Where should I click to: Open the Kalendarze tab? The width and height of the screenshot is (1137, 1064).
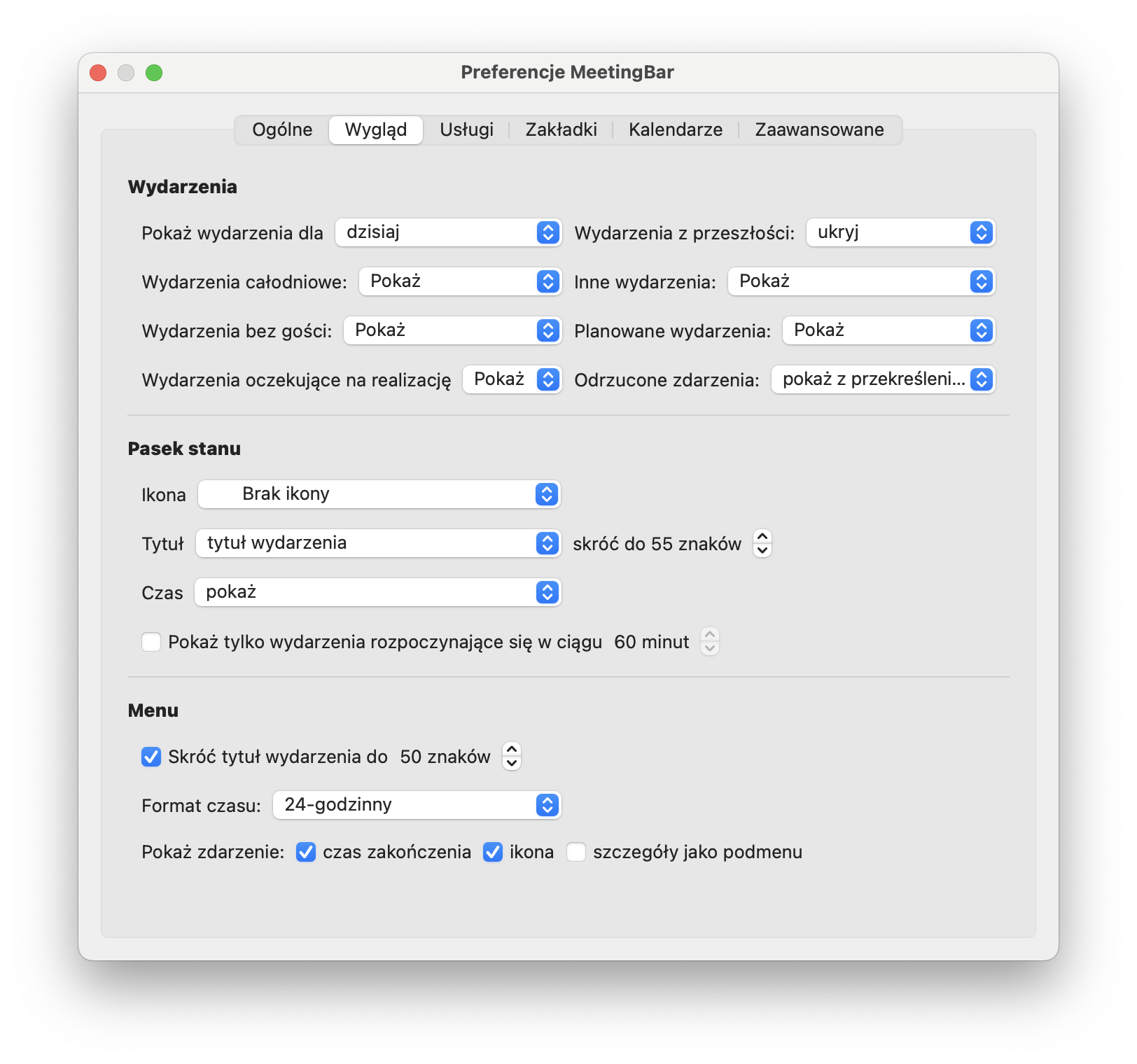click(x=676, y=129)
